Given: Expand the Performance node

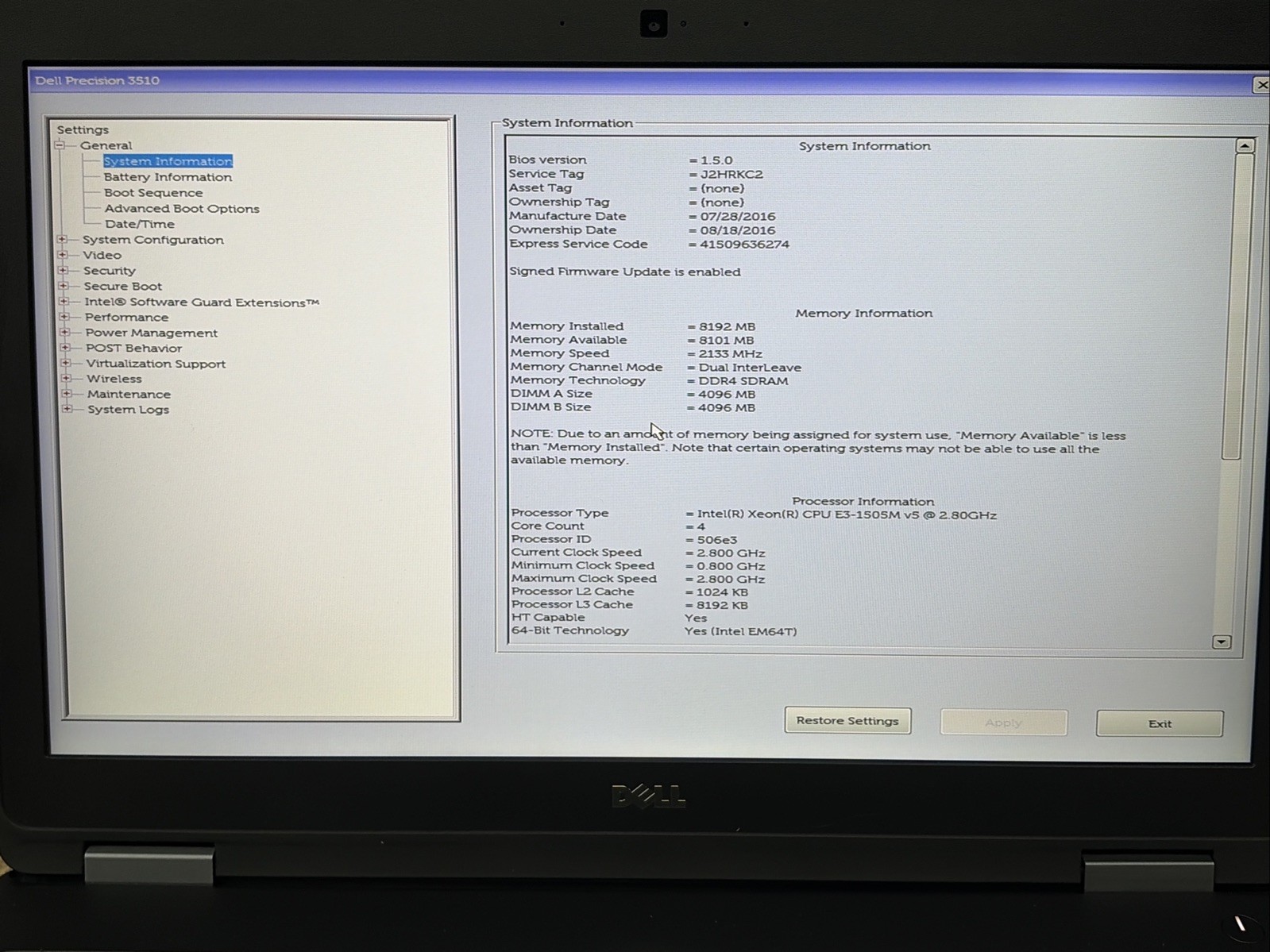Looking at the screenshot, I should point(65,317).
